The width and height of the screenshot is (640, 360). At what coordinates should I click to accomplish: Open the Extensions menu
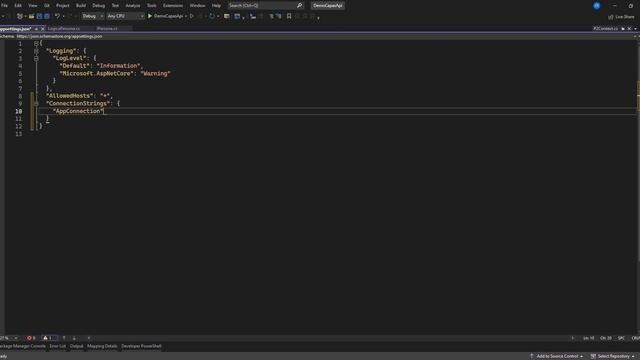tap(173, 6)
